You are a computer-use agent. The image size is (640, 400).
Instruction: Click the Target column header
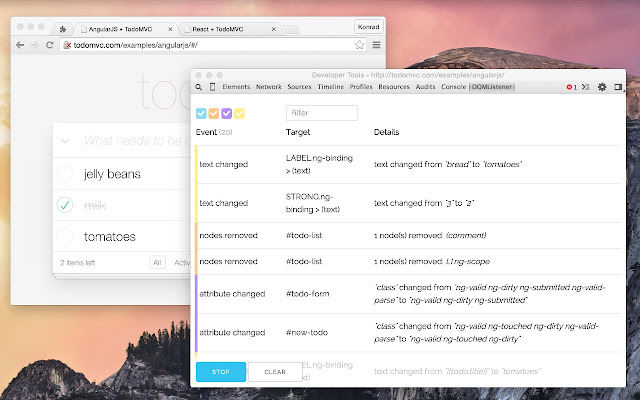coord(298,132)
